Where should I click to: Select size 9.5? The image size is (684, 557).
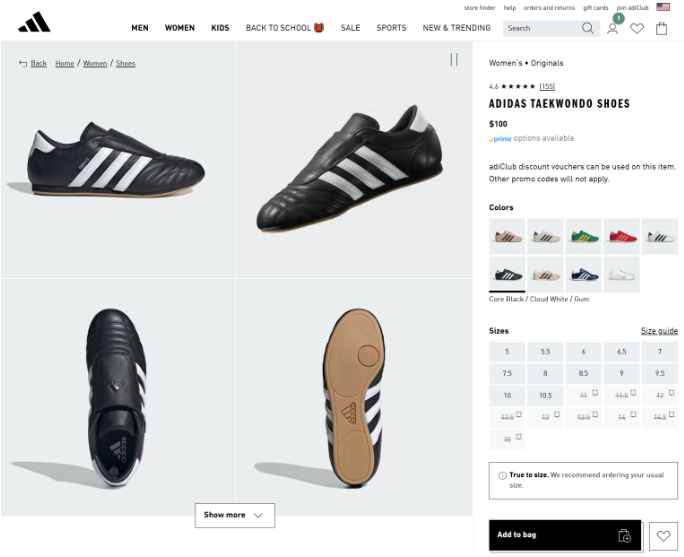pos(660,373)
